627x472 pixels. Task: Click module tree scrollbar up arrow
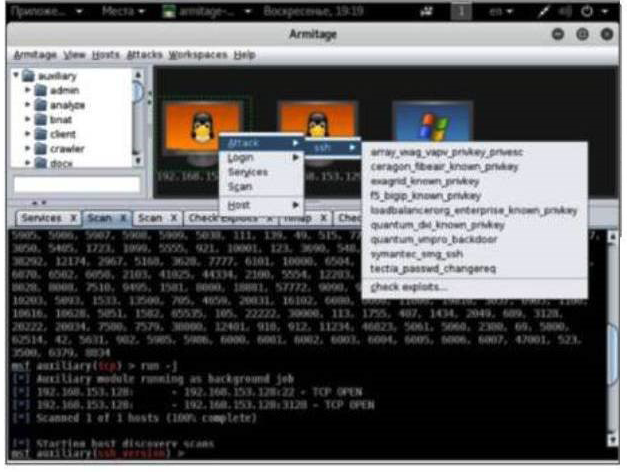click(x=138, y=74)
